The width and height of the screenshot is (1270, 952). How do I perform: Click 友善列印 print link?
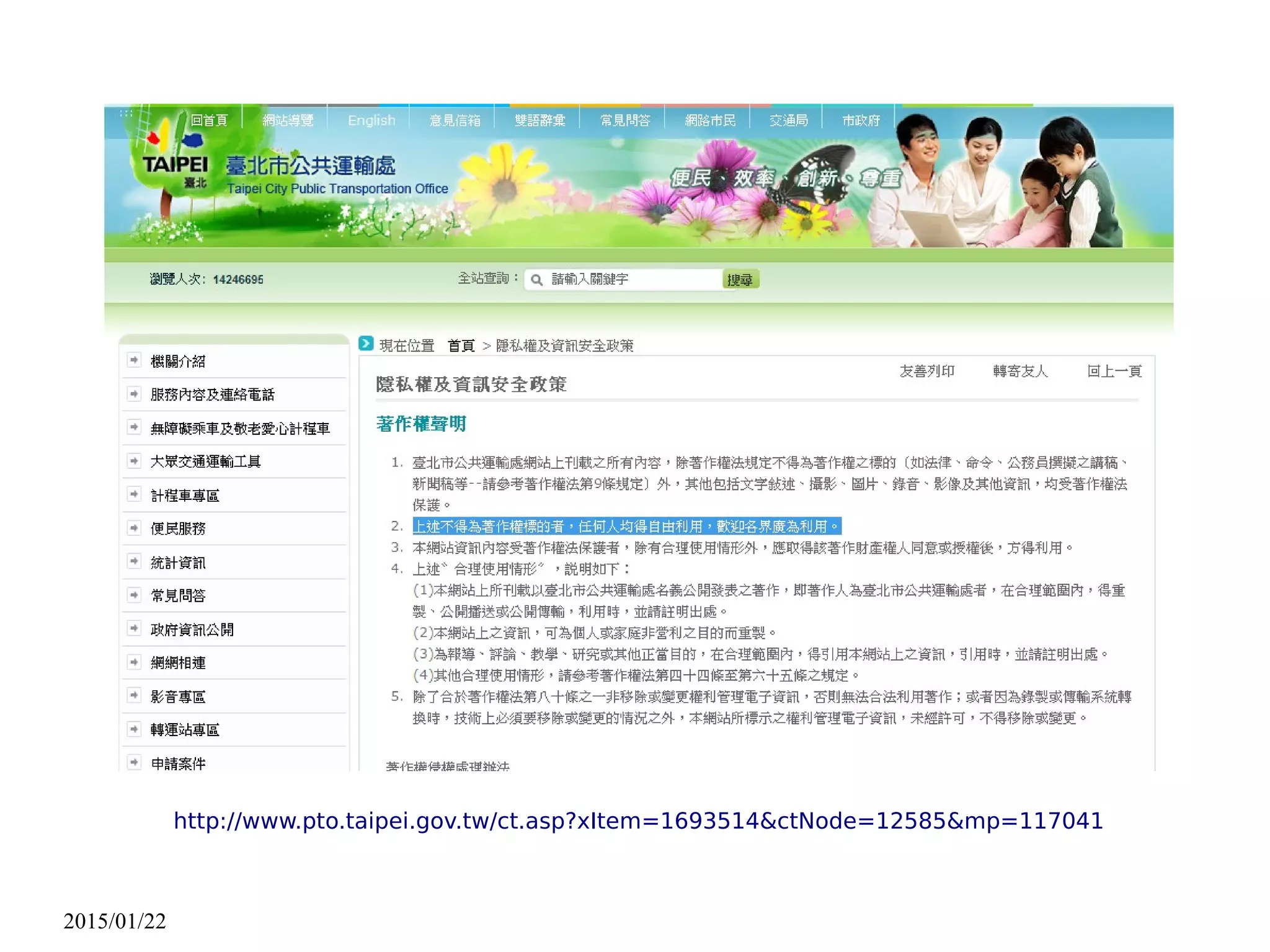(927, 371)
